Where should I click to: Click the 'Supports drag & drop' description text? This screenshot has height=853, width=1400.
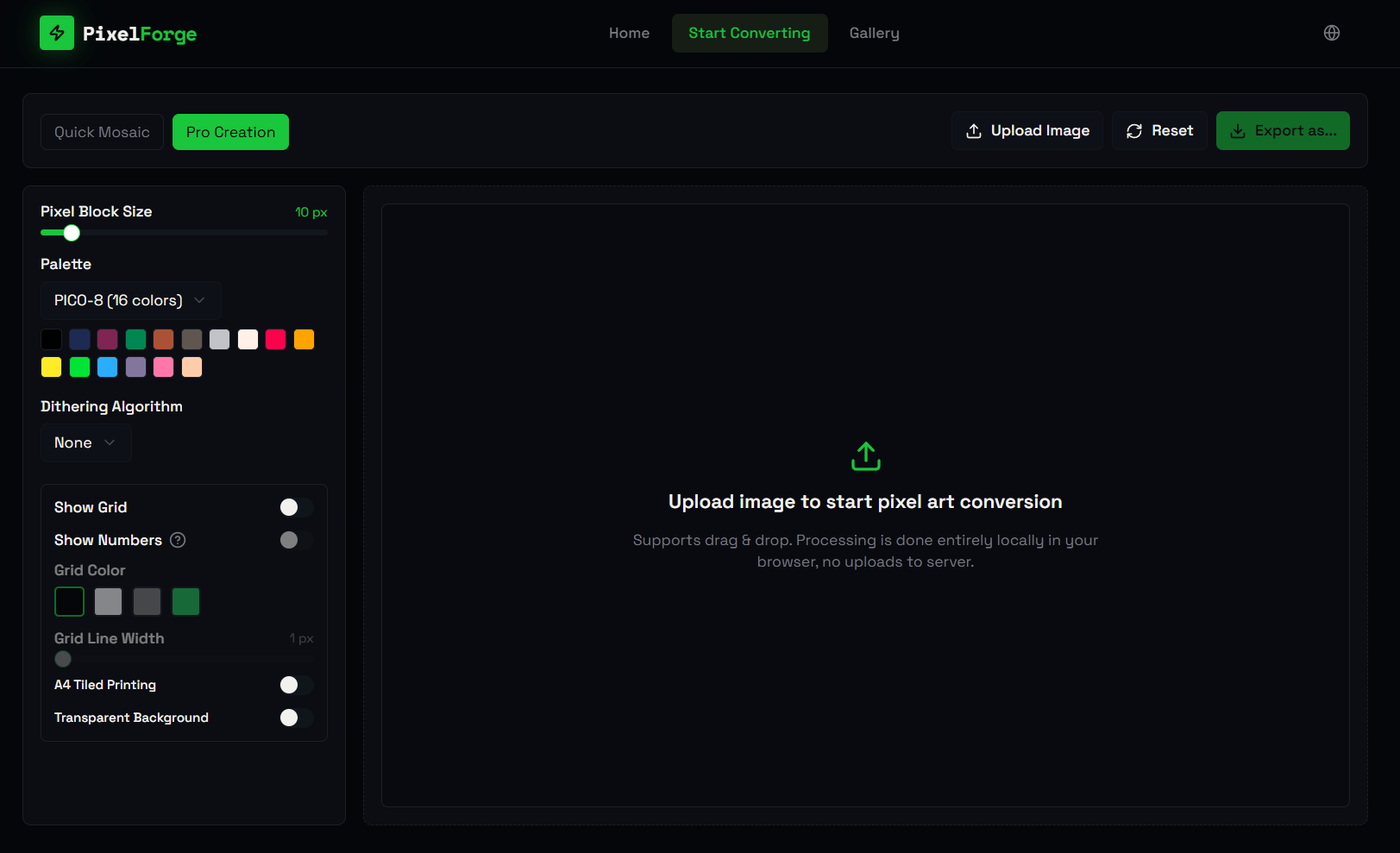pos(865,551)
